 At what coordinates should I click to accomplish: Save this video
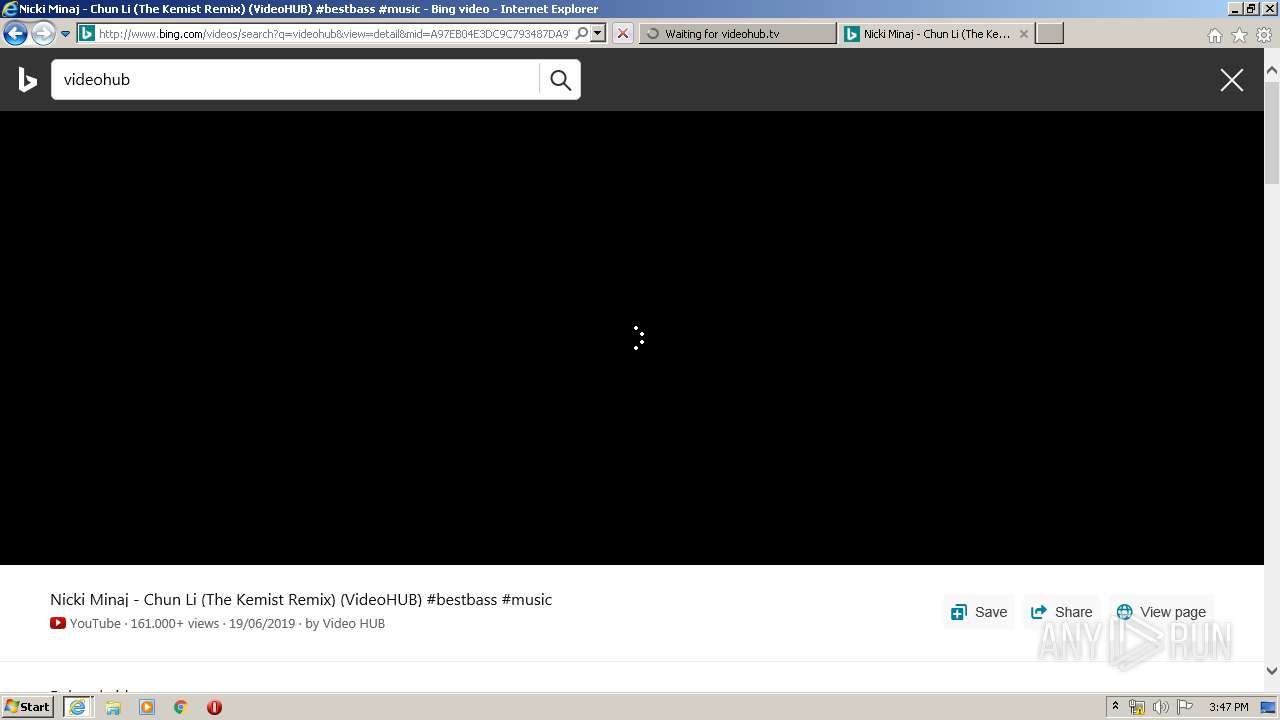pyautogui.click(x=979, y=612)
